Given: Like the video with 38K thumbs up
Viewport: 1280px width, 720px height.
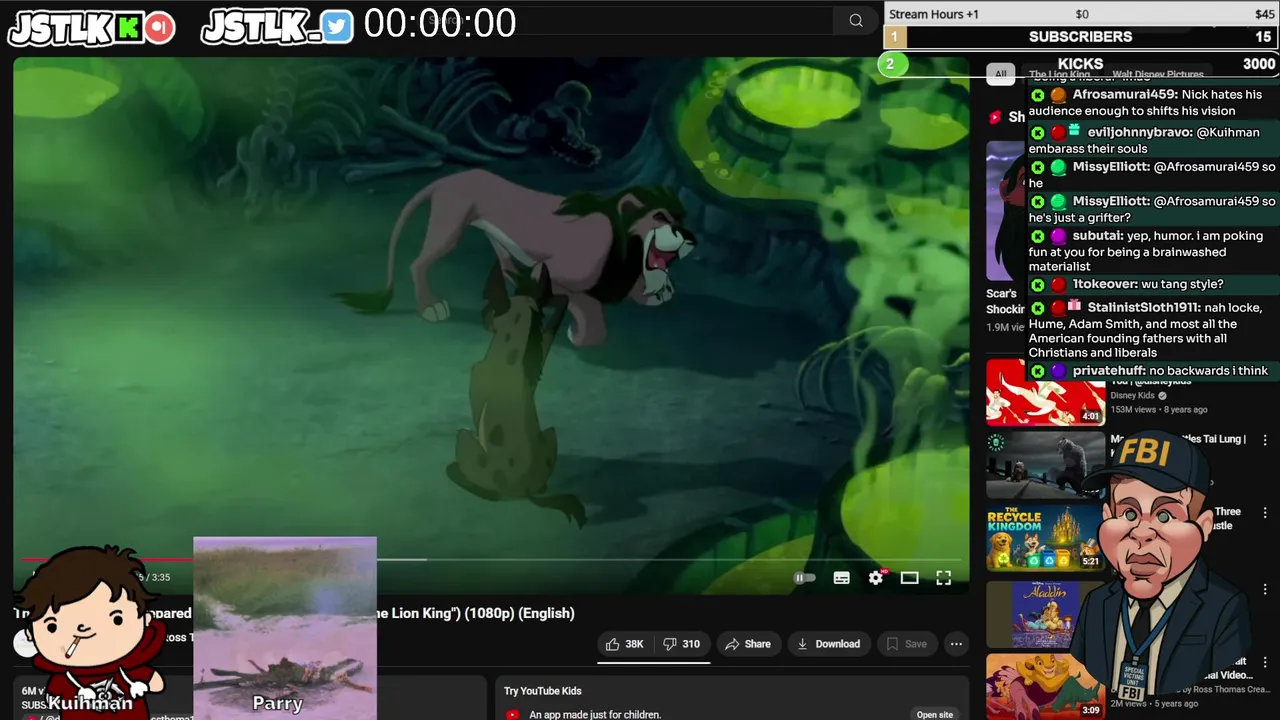Looking at the screenshot, I should [624, 644].
